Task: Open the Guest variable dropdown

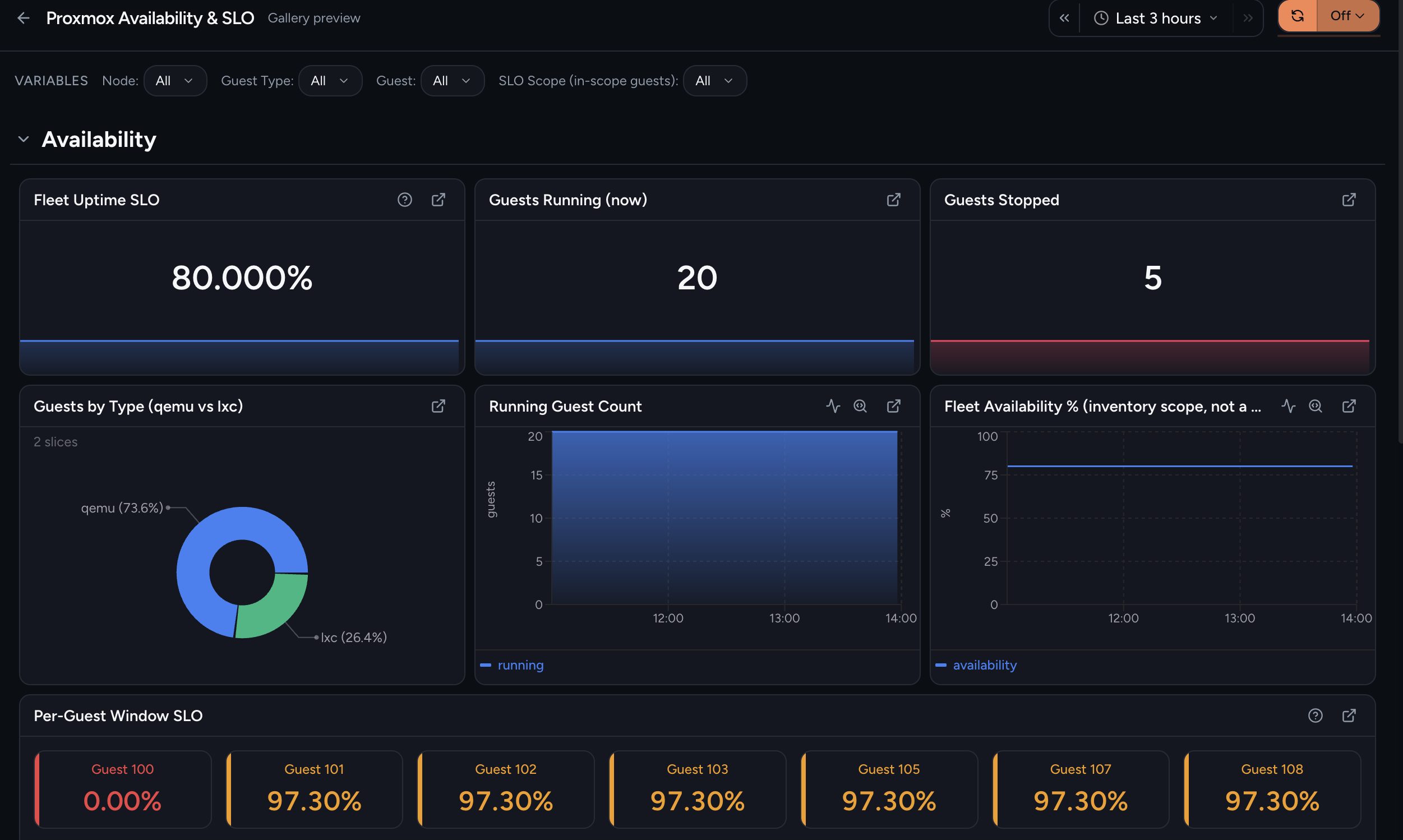Action: (452, 81)
